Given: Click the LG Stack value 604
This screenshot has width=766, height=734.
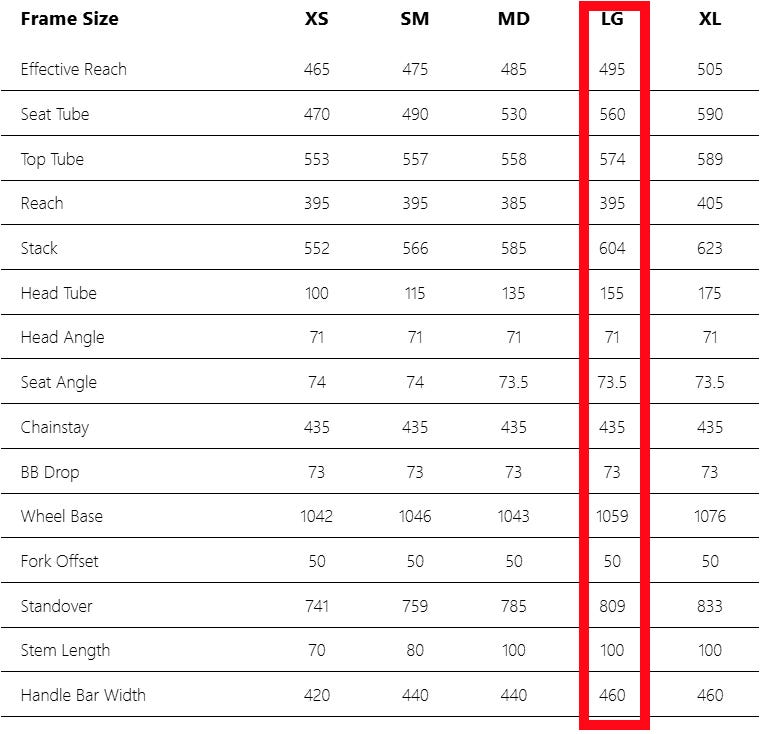Looking at the screenshot, I should pos(612,248).
